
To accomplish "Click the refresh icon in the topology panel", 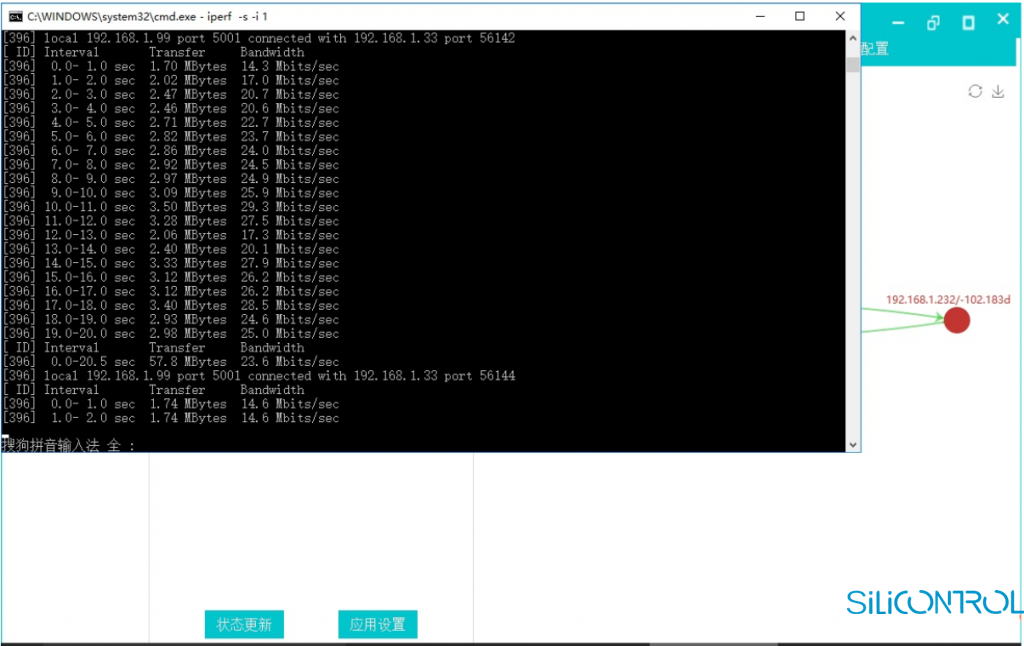I will point(975,91).
